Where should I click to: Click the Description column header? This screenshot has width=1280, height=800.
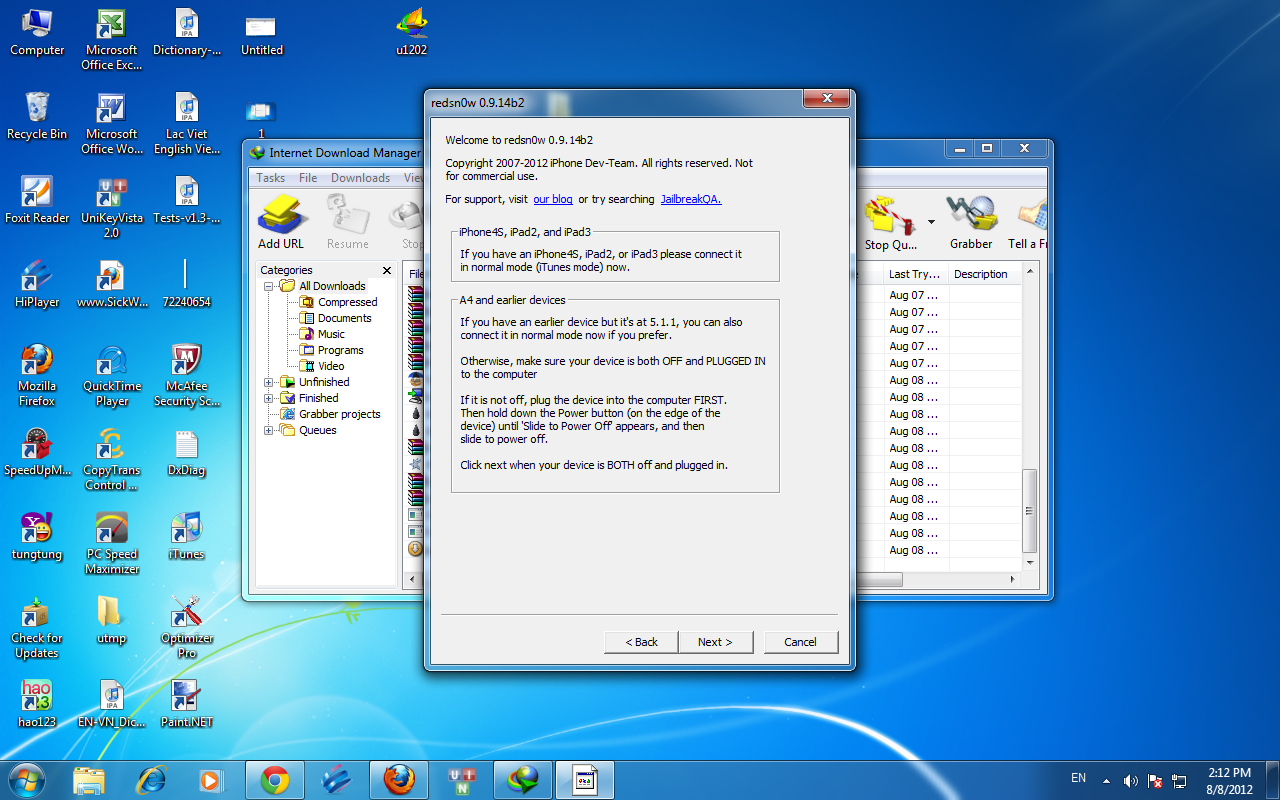click(x=983, y=274)
